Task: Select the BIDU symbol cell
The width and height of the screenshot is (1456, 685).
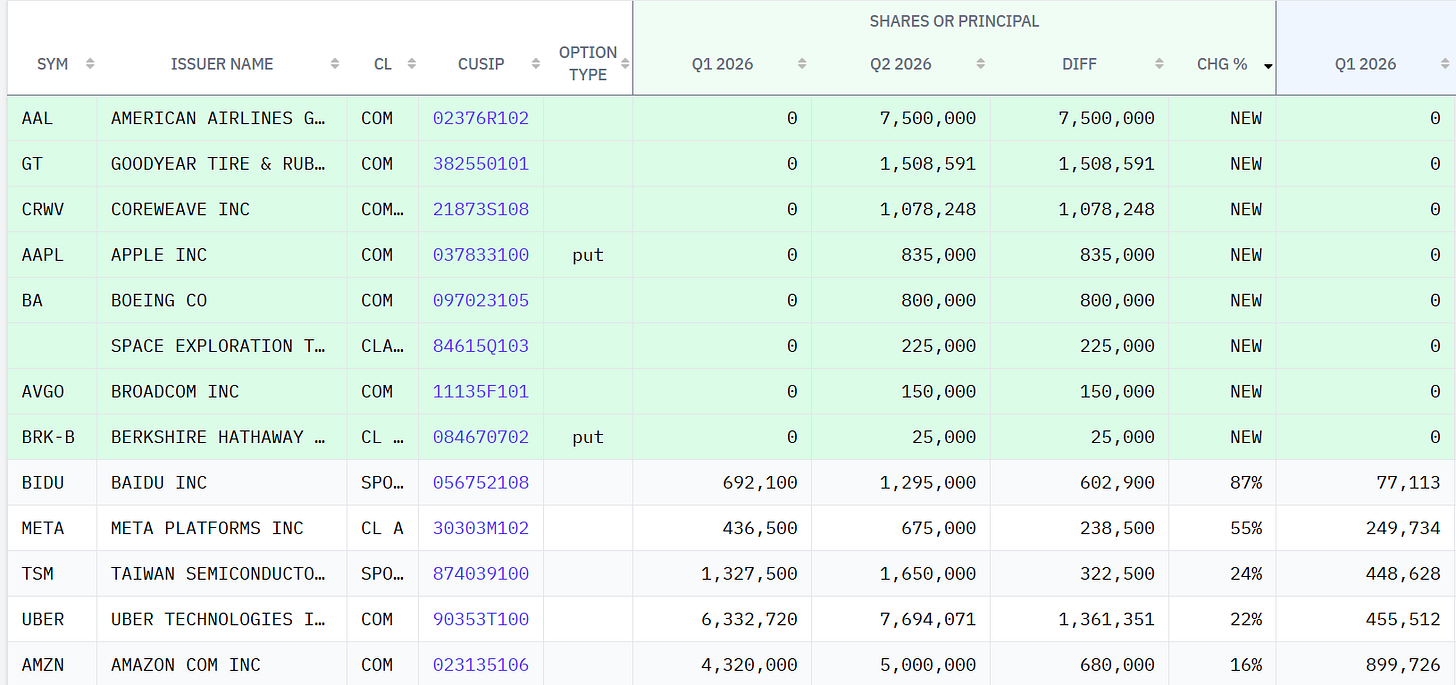Action: [52, 483]
